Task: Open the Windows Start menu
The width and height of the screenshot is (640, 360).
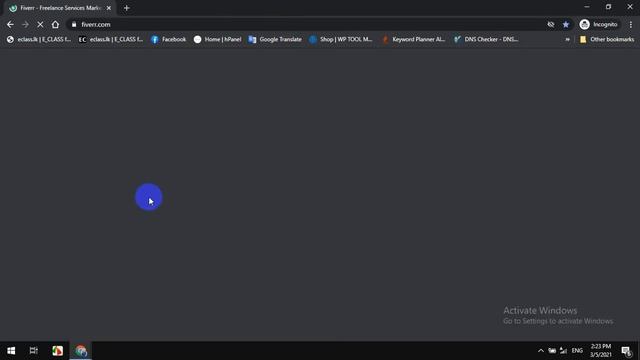Action: click(x=11, y=351)
